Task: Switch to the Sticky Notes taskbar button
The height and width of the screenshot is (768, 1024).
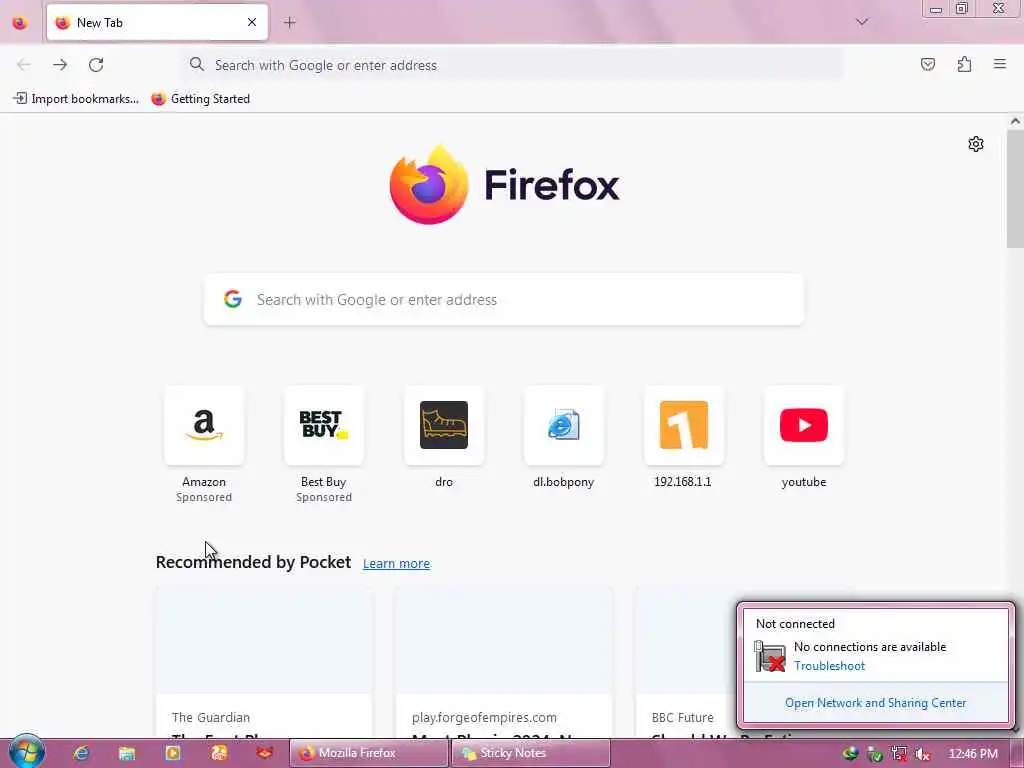Action: (531, 753)
